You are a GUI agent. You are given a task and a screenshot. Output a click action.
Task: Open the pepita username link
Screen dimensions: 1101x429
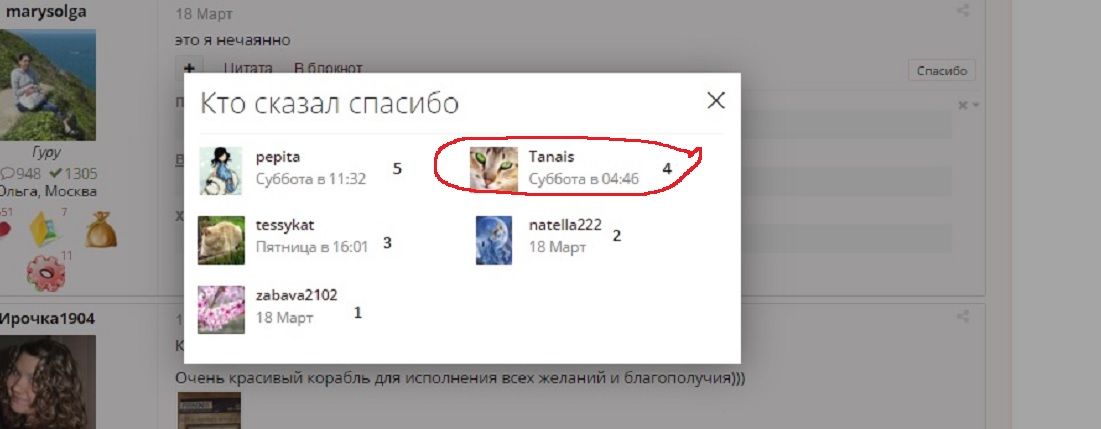click(278, 157)
